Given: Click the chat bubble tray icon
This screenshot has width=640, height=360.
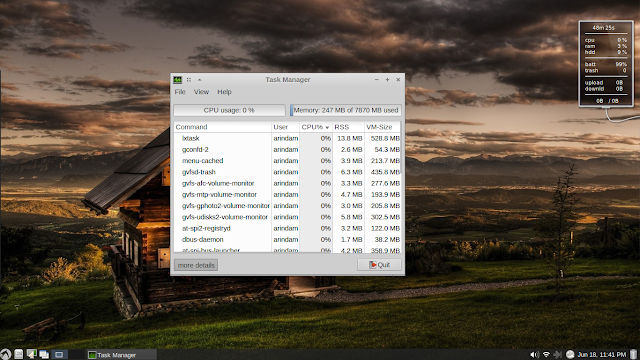Looking at the screenshot, I should pyautogui.click(x=570, y=354).
